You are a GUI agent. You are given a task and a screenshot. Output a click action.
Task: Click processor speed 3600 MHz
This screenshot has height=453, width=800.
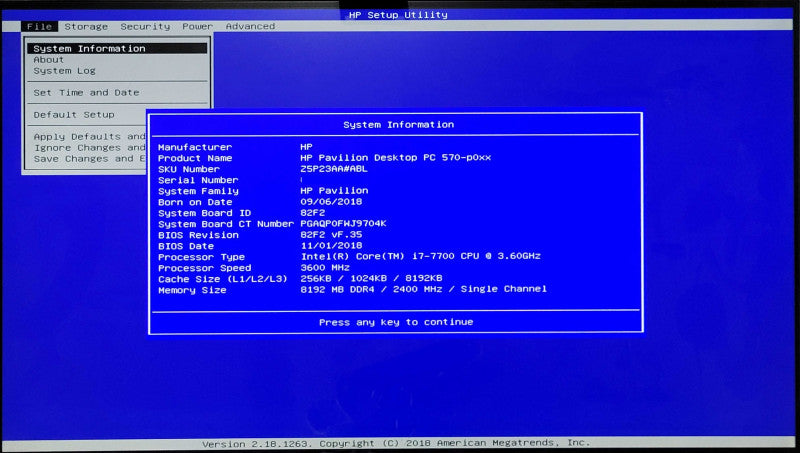pyautogui.click(x=324, y=268)
